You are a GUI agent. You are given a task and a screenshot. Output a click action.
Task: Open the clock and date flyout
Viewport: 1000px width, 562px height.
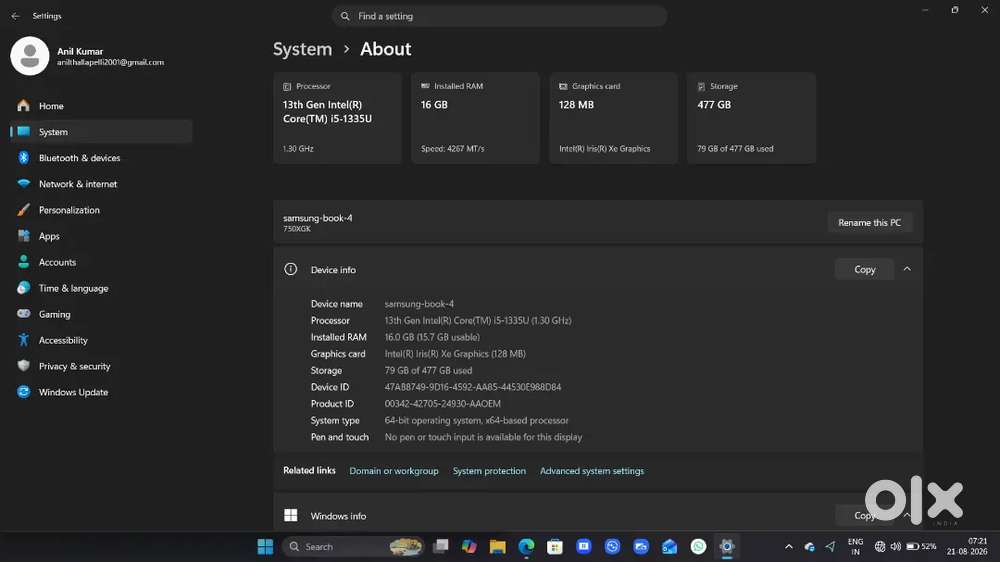[x=967, y=547]
